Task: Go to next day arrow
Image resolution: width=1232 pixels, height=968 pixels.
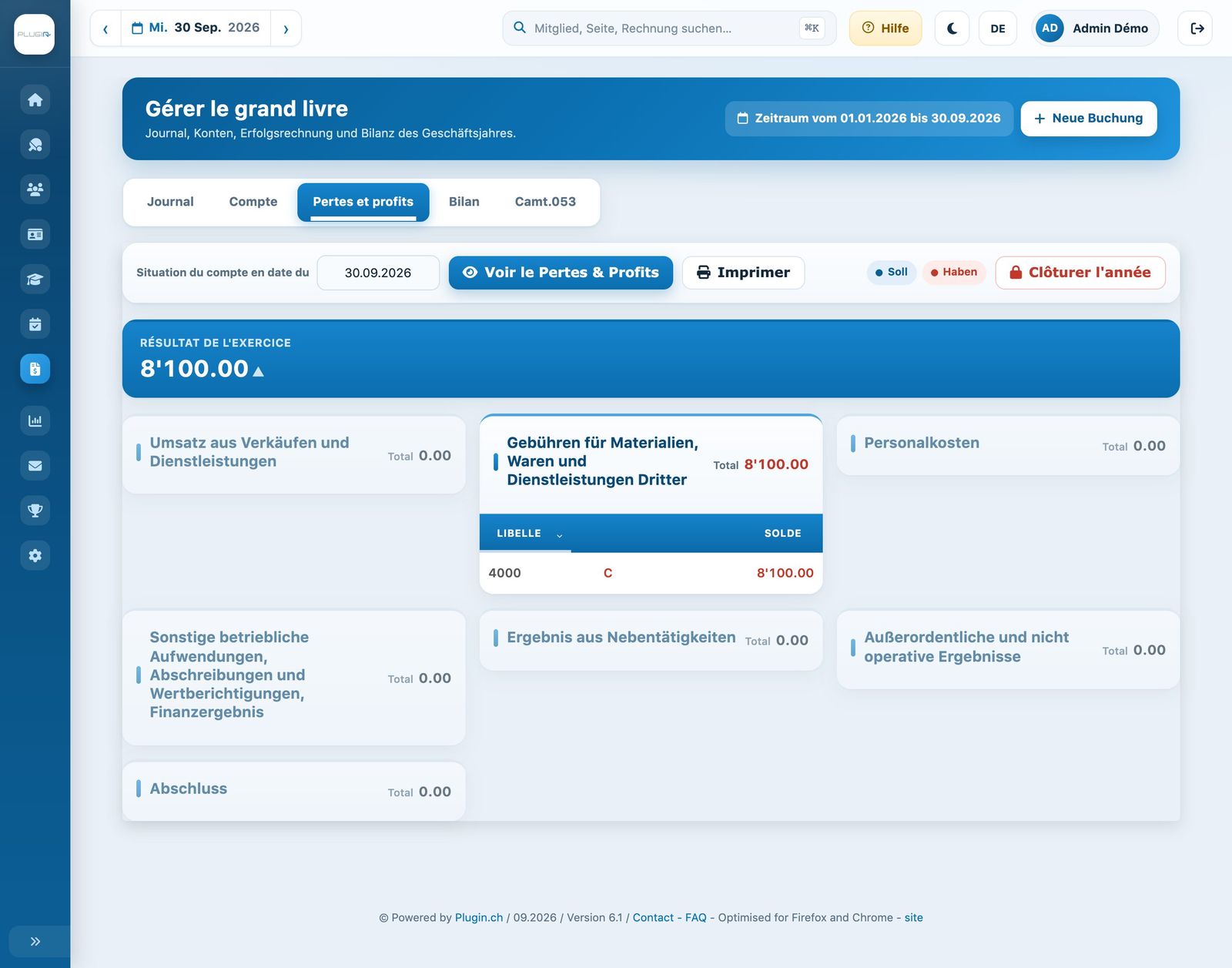Action: 286,28
